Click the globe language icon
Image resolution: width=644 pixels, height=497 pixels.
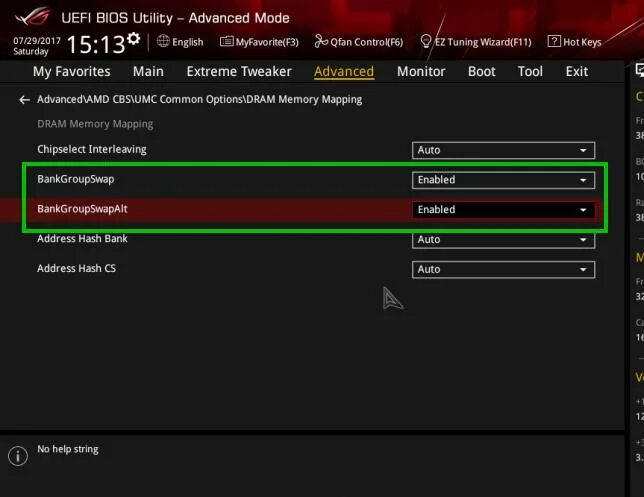click(x=163, y=41)
